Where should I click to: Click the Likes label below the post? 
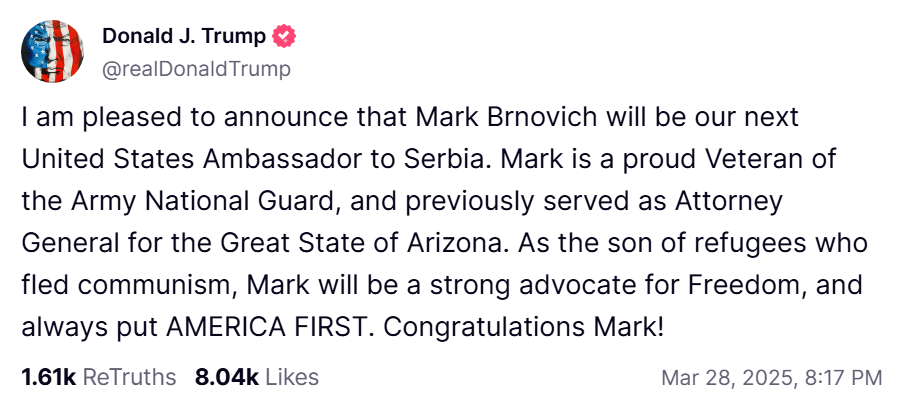292,377
